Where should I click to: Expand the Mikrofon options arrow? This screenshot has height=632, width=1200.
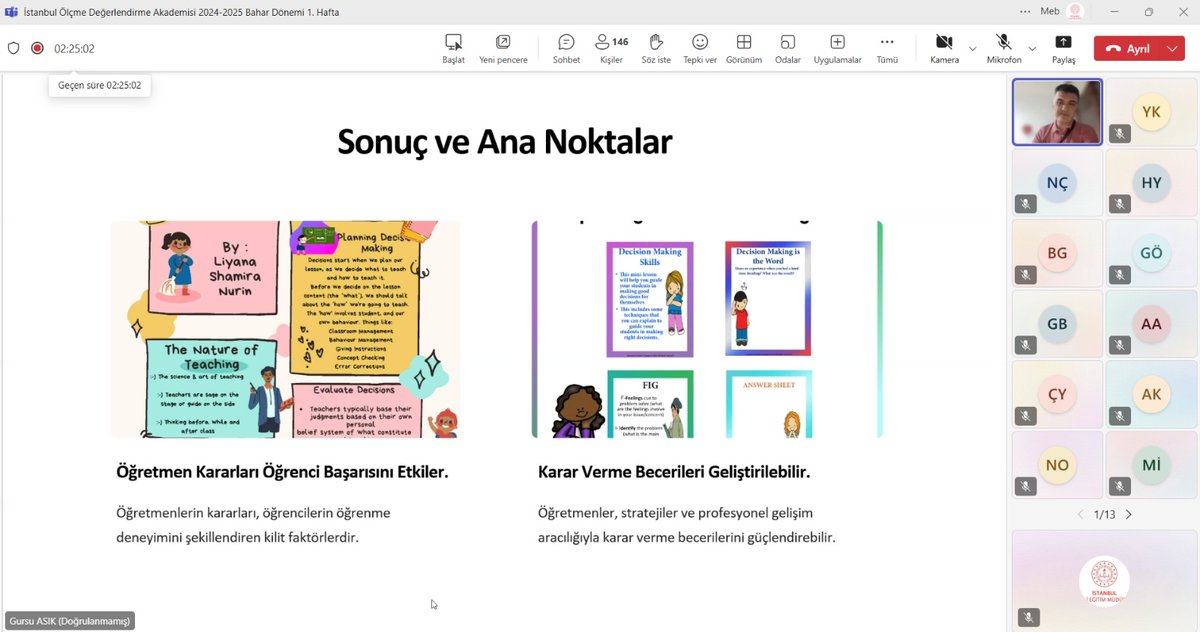pos(1032,48)
